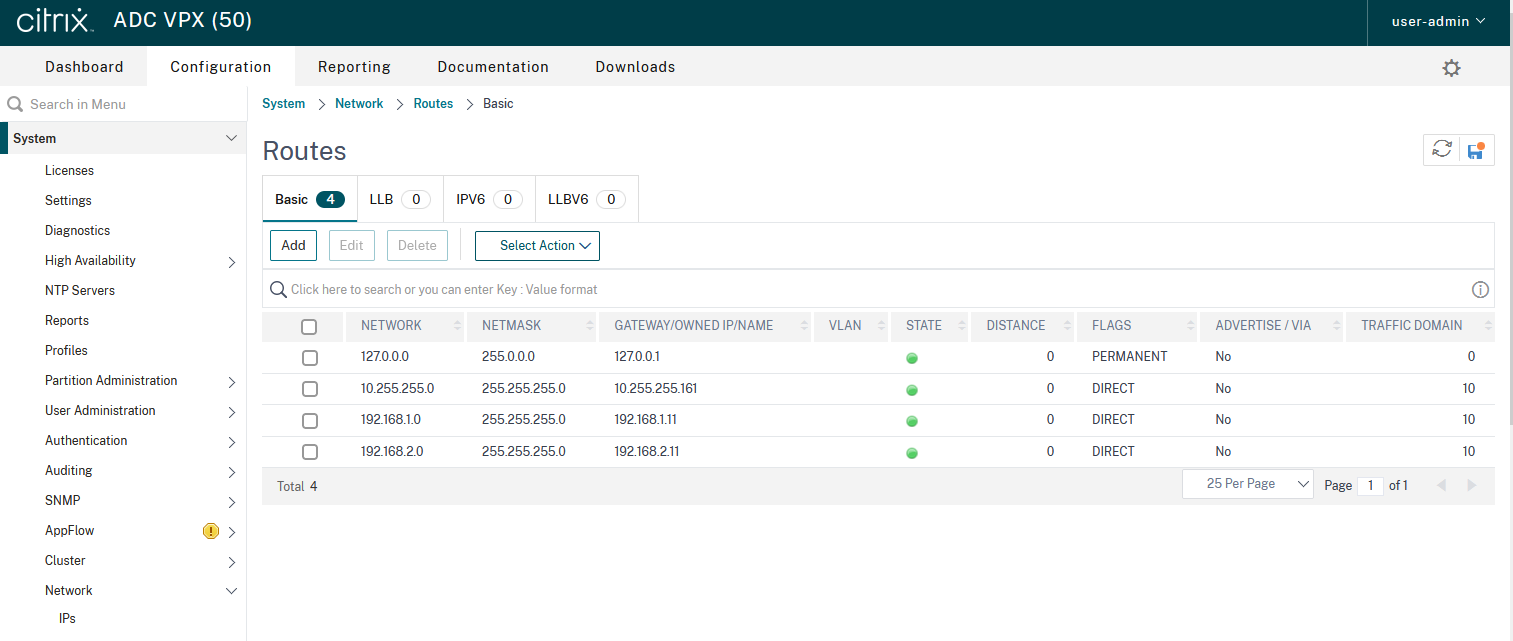Click the sort icon on the NETWORK column
Viewport: 1513px width, 641px height.
458,326
